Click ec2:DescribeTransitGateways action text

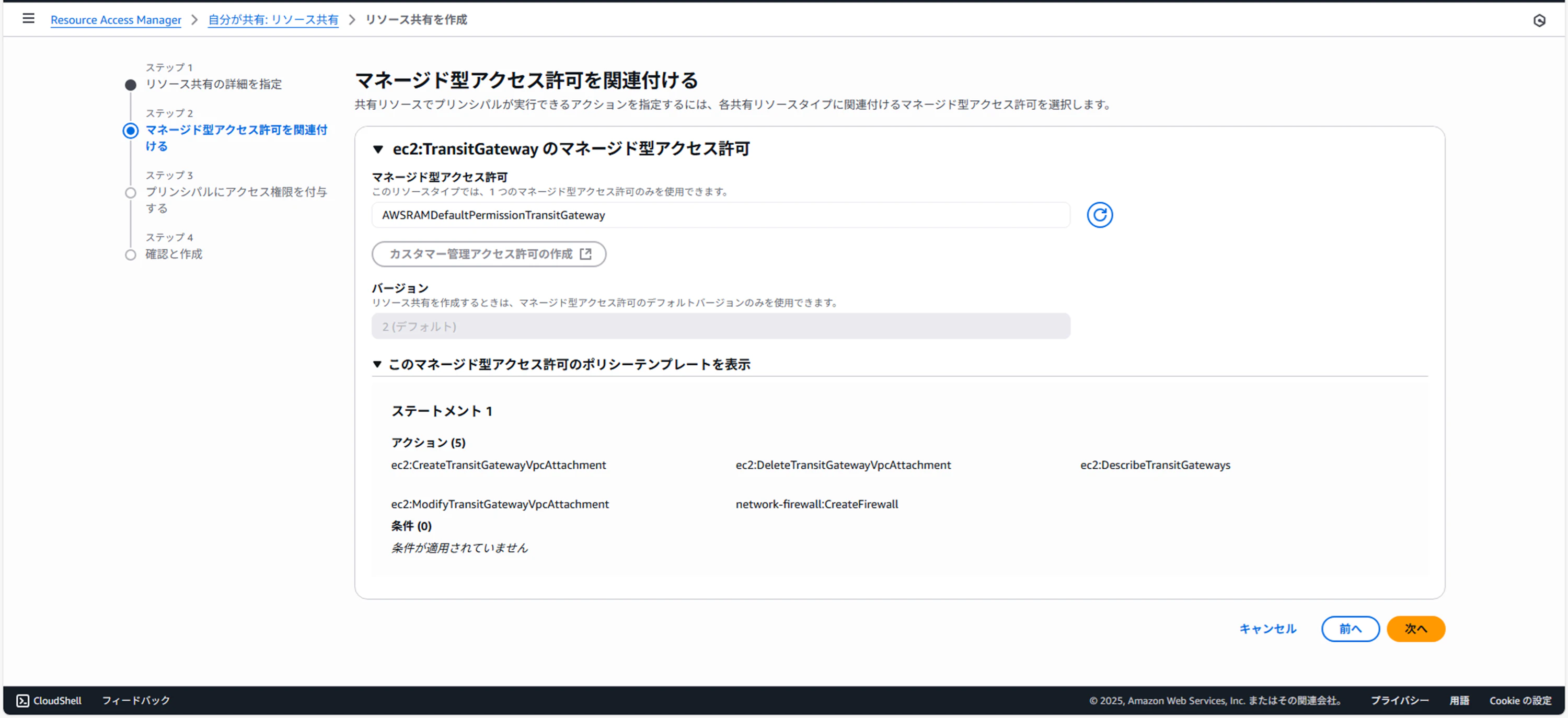click(x=1155, y=465)
